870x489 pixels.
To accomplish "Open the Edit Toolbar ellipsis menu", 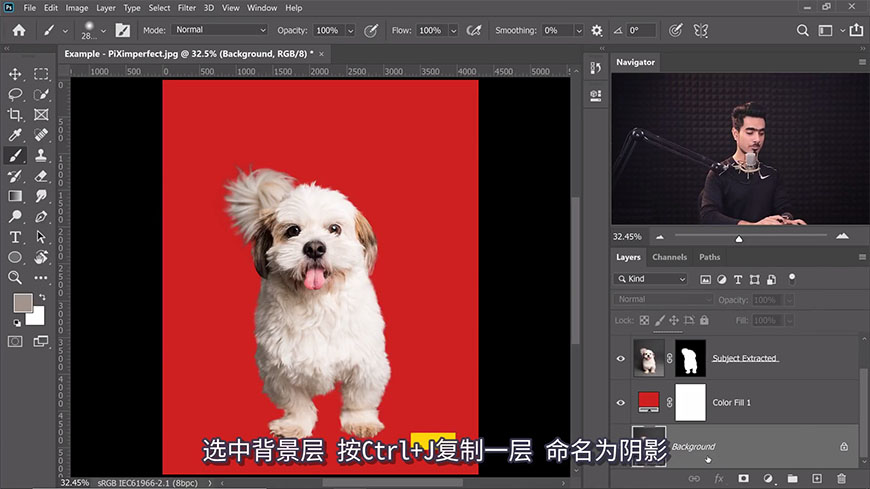I will 41,278.
